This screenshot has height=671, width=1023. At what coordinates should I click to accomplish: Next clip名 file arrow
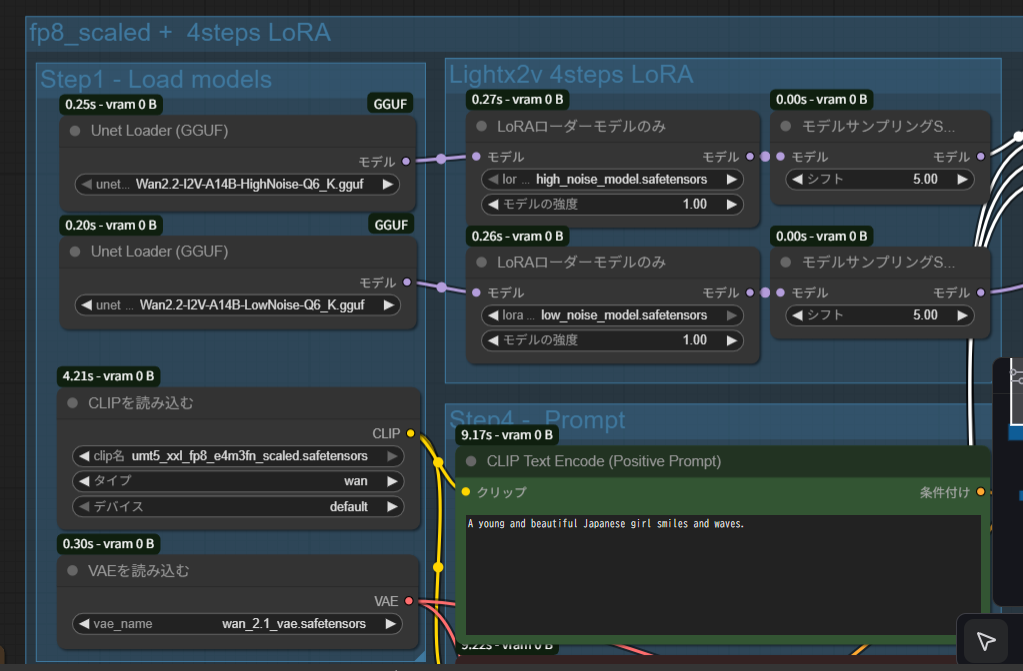(x=392, y=456)
